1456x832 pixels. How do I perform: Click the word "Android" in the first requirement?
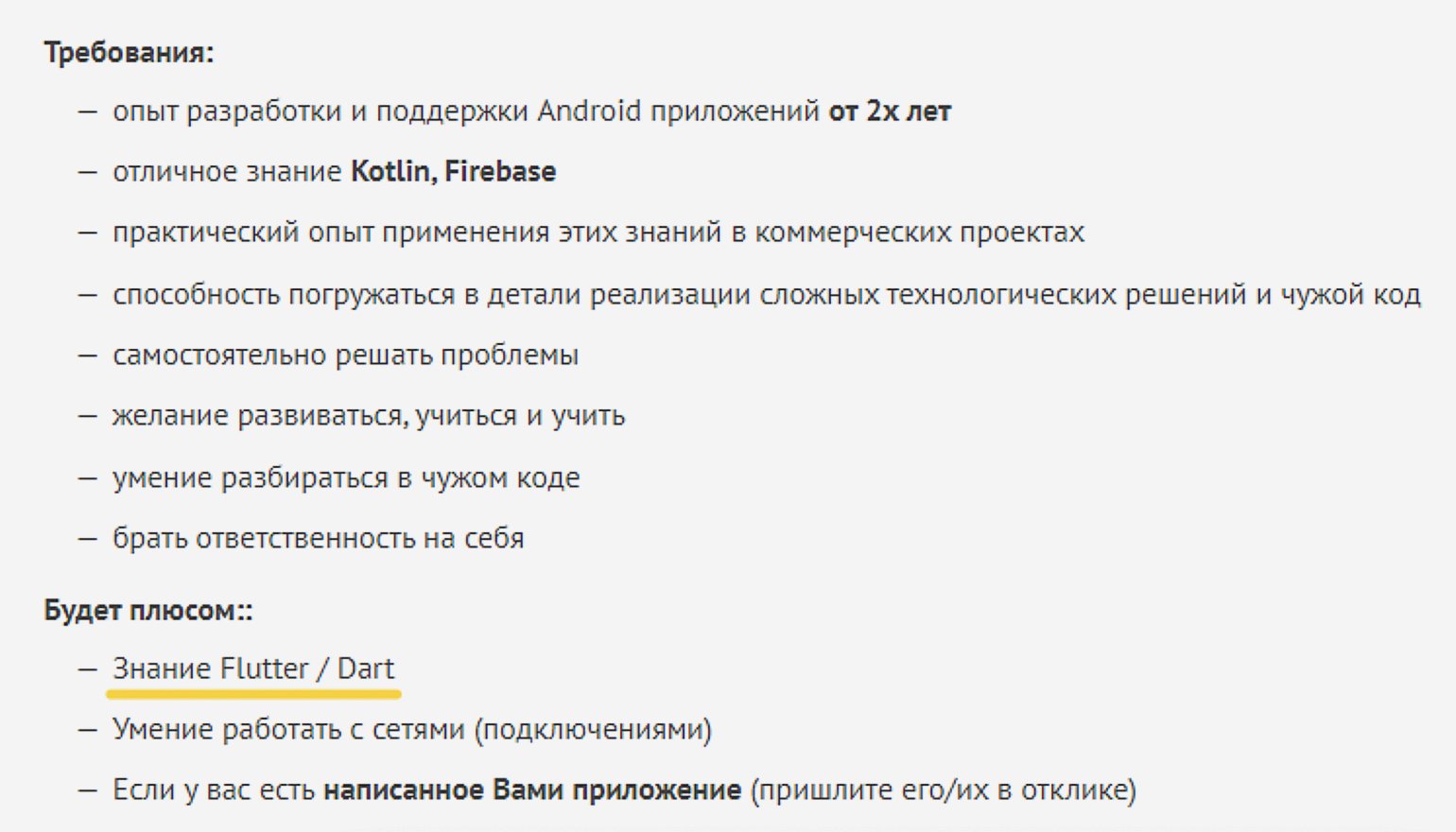(x=589, y=112)
